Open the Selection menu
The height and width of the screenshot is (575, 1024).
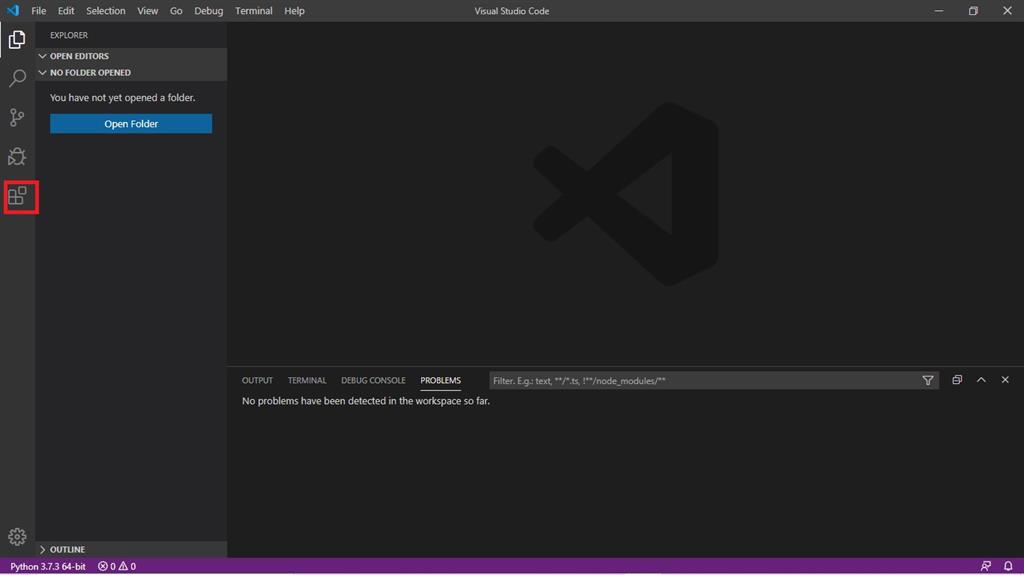[106, 10]
